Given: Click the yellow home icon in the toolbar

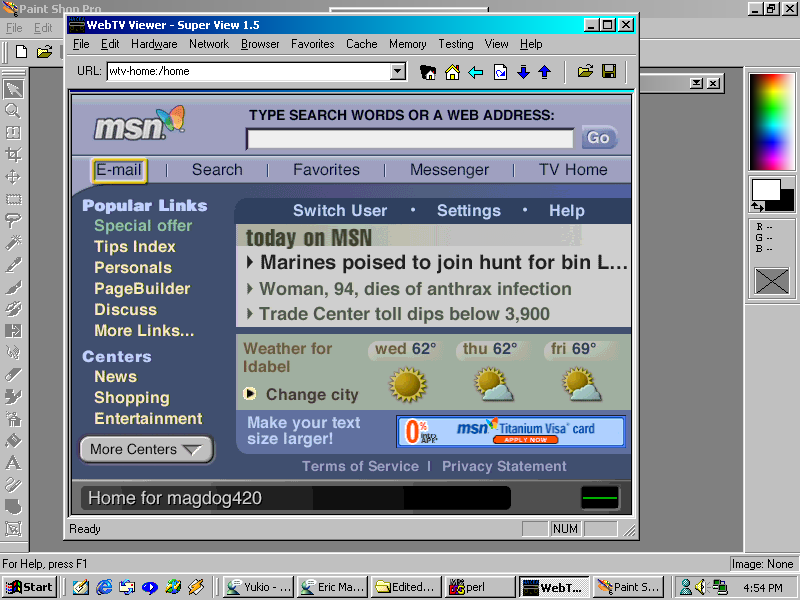Looking at the screenshot, I should pyautogui.click(x=452, y=72).
